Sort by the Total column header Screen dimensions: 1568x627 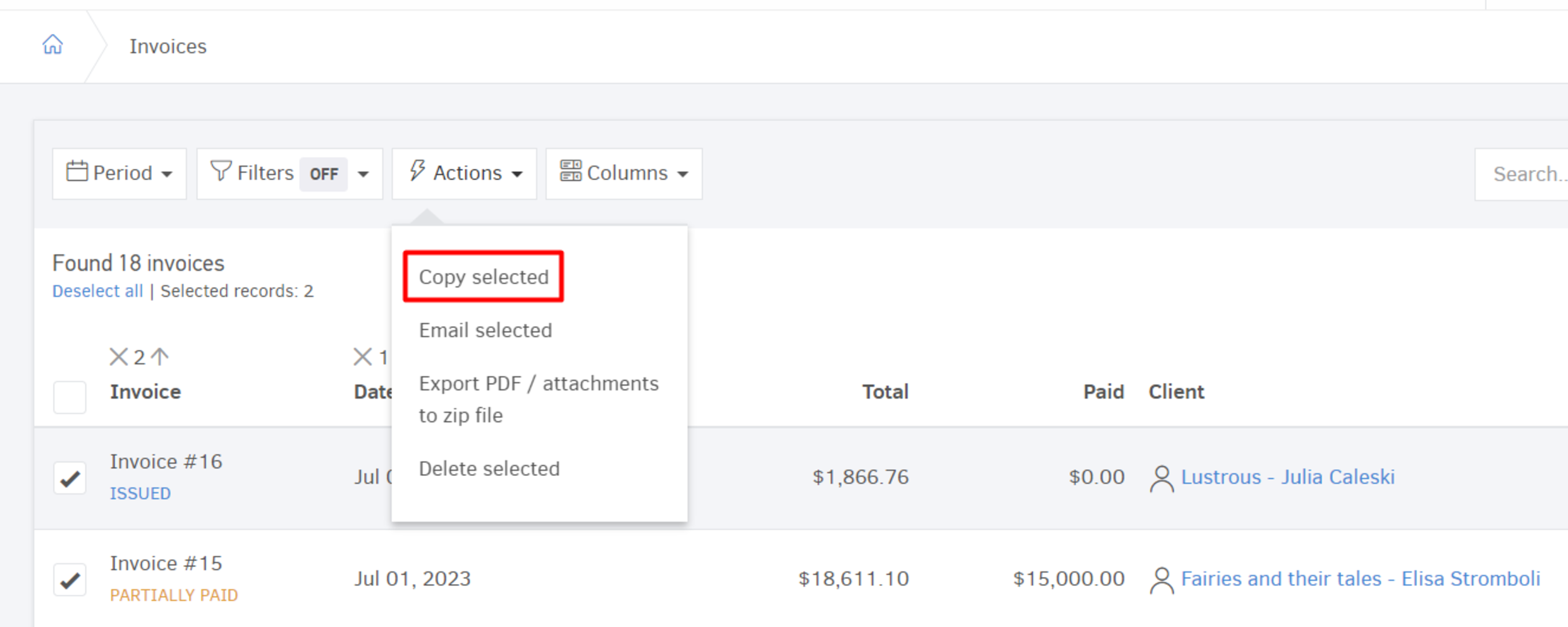tap(885, 392)
